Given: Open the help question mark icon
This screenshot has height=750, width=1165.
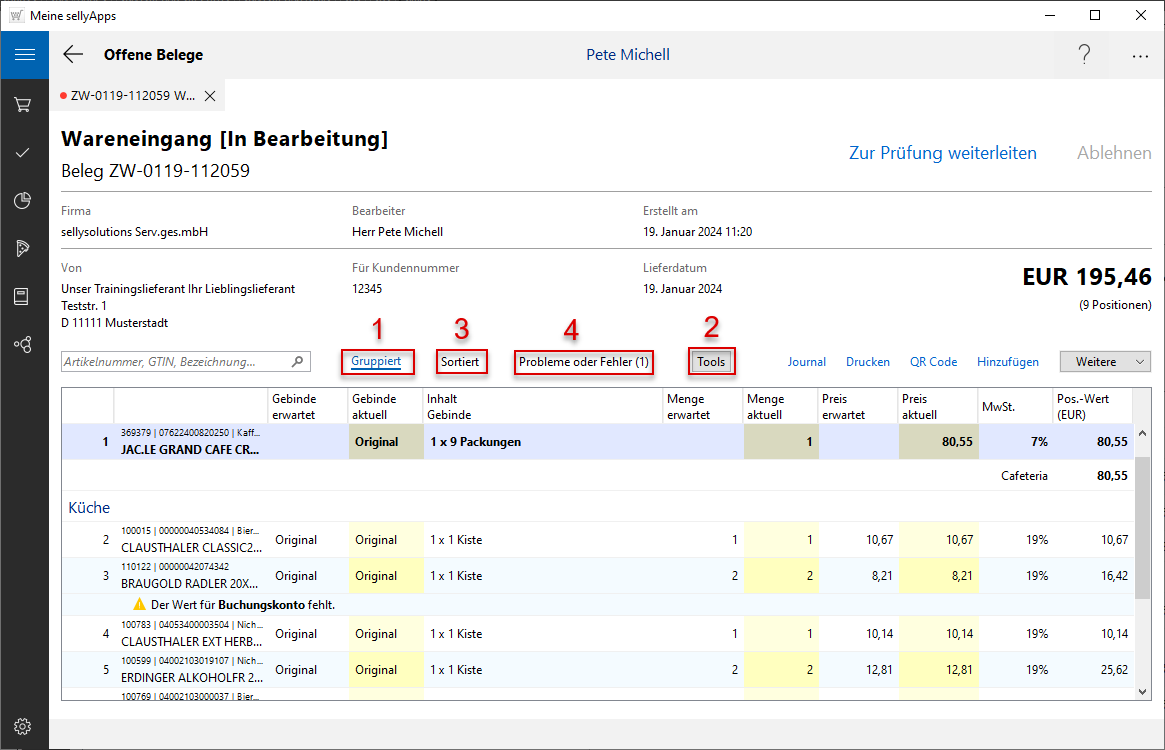Looking at the screenshot, I should tap(1084, 55).
